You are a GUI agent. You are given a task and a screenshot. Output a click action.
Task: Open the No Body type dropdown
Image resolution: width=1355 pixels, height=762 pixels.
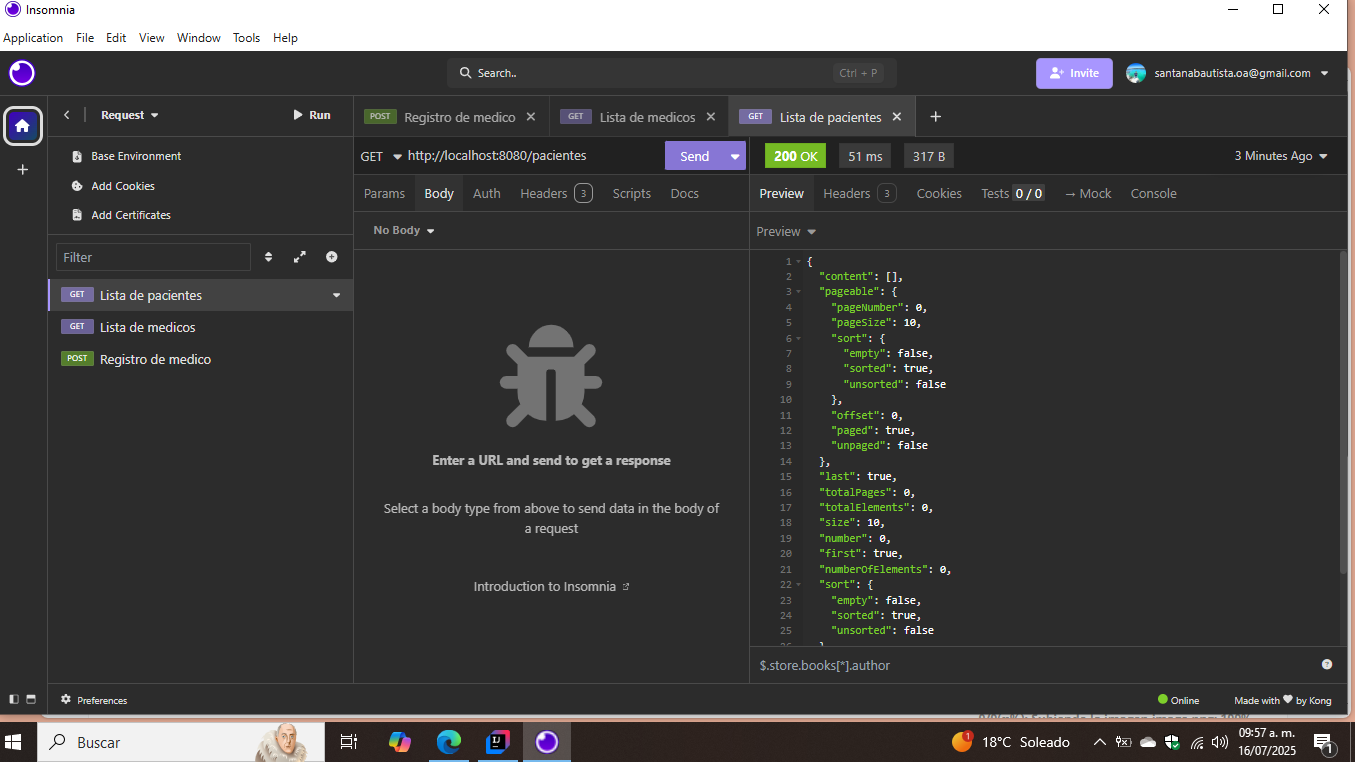[x=404, y=231]
